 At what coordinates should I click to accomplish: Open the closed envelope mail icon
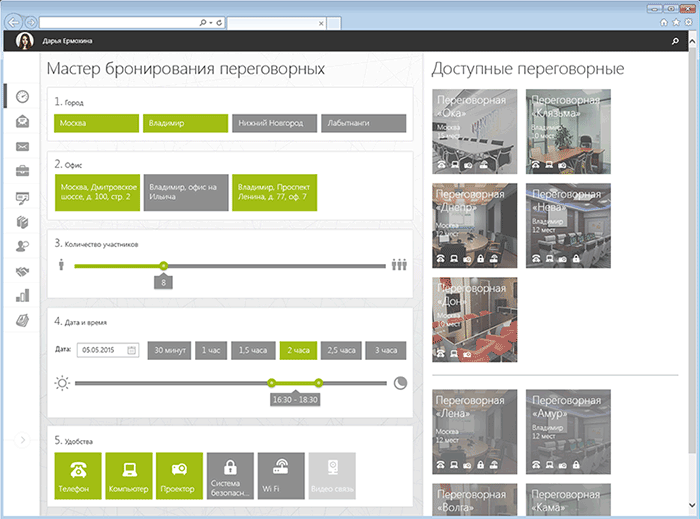click(22, 146)
